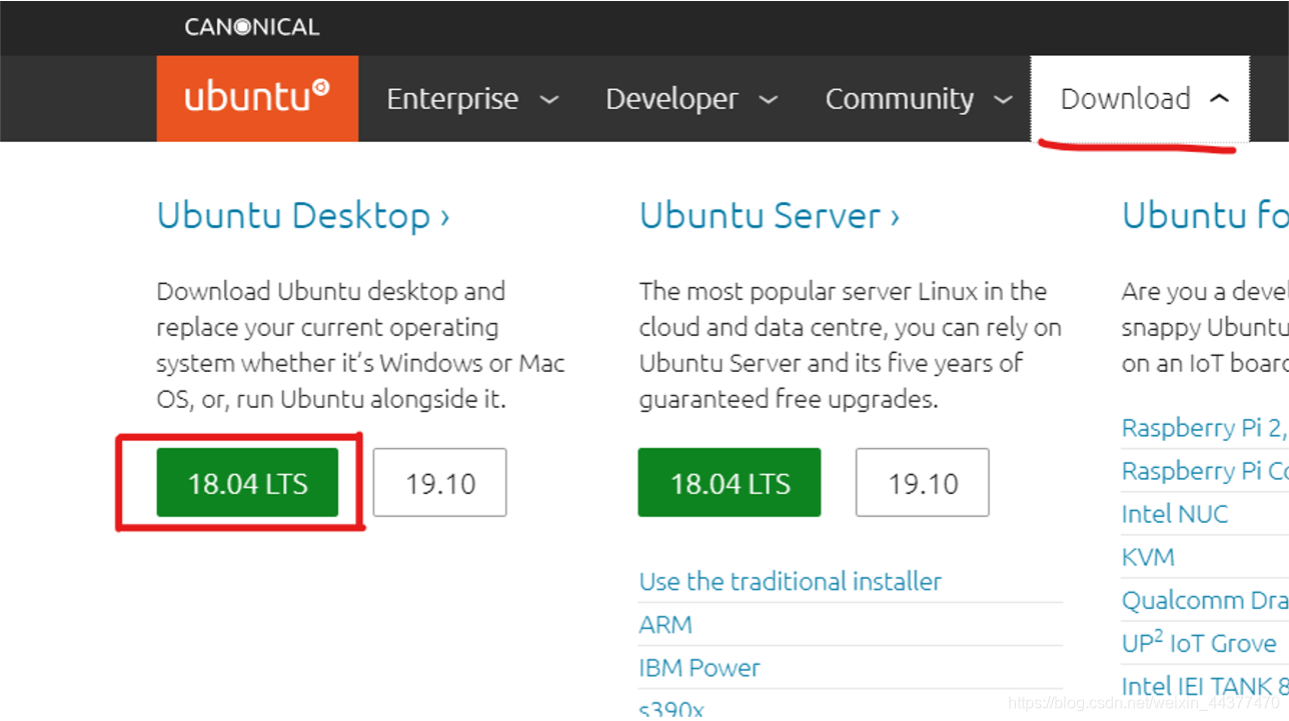
Task: Click the Ubuntu logo home link
Action: 257,98
